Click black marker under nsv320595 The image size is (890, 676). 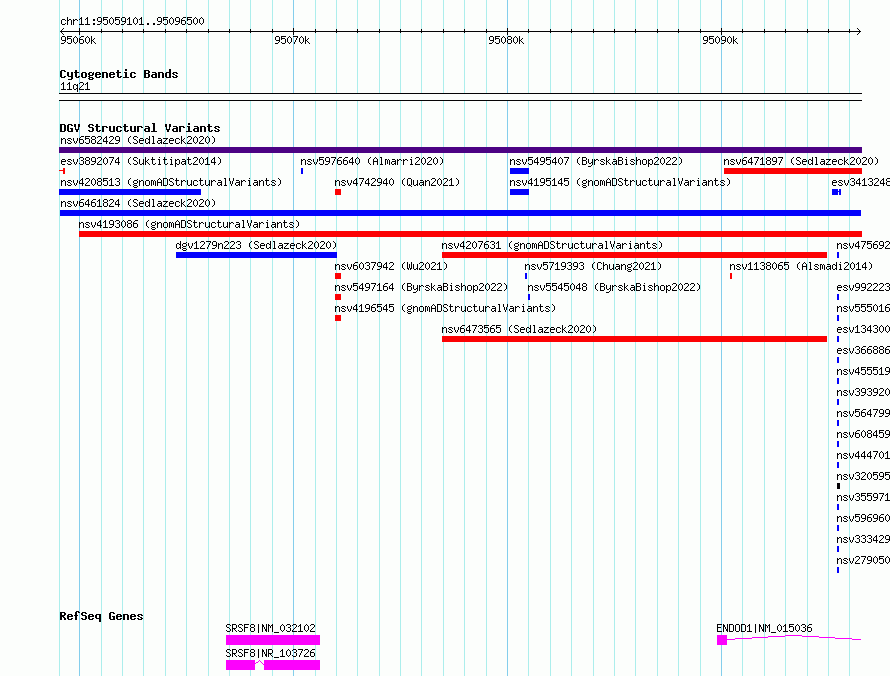click(838, 486)
